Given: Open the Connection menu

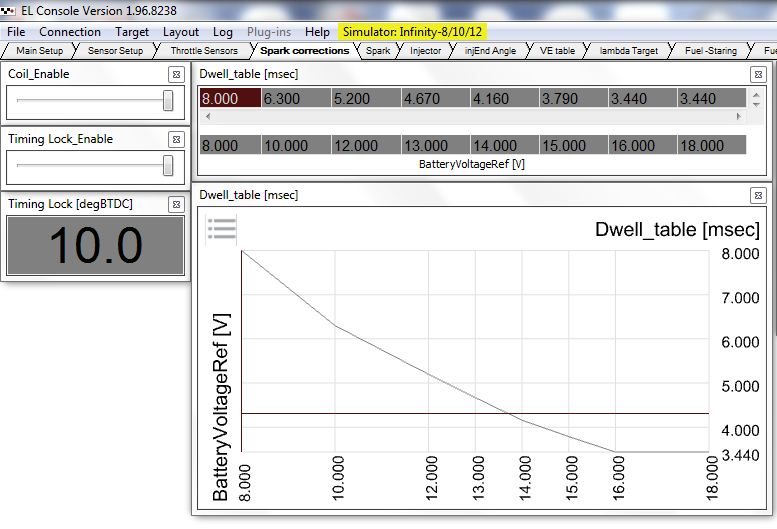Looking at the screenshot, I should coord(70,32).
